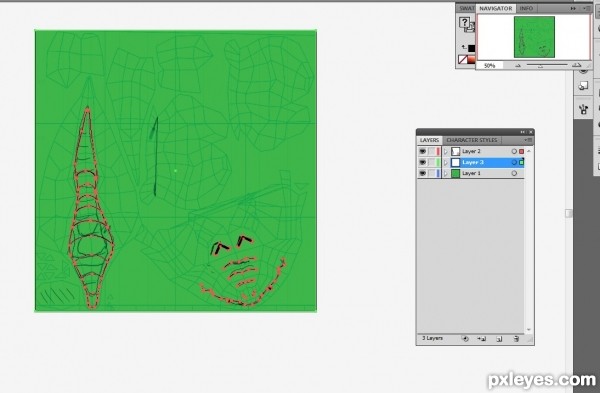Viewport: 600px width, 393px height.
Task: Click the Create New Sublayer icon
Action: [482, 339]
